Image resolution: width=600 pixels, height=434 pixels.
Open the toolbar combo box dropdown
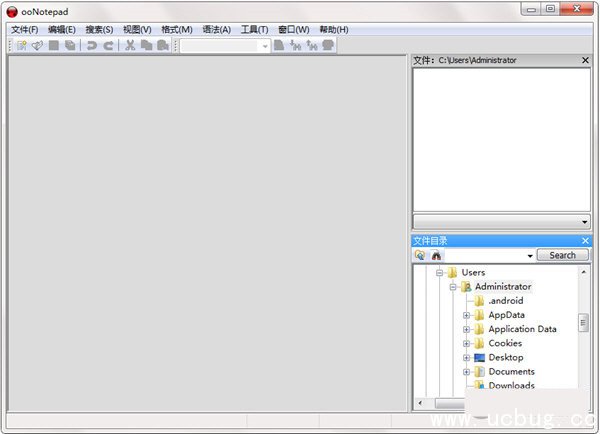[x=264, y=46]
